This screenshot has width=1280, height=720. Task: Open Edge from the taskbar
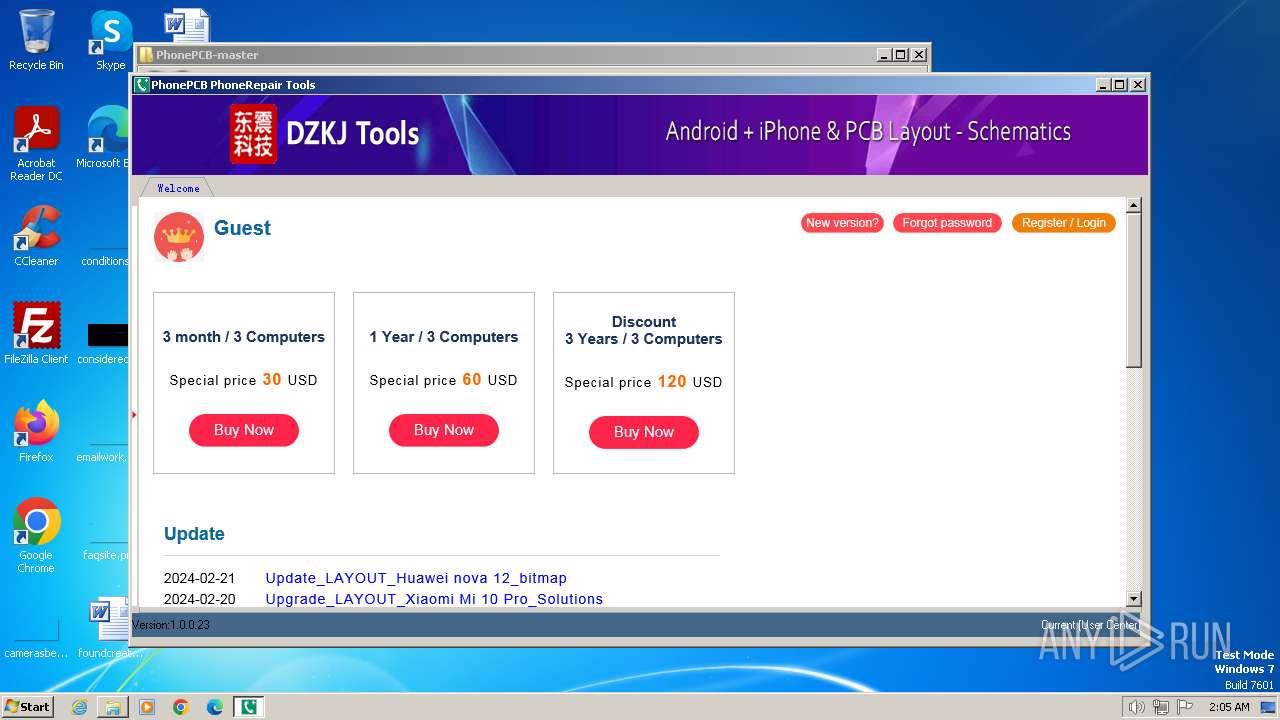coord(215,707)
